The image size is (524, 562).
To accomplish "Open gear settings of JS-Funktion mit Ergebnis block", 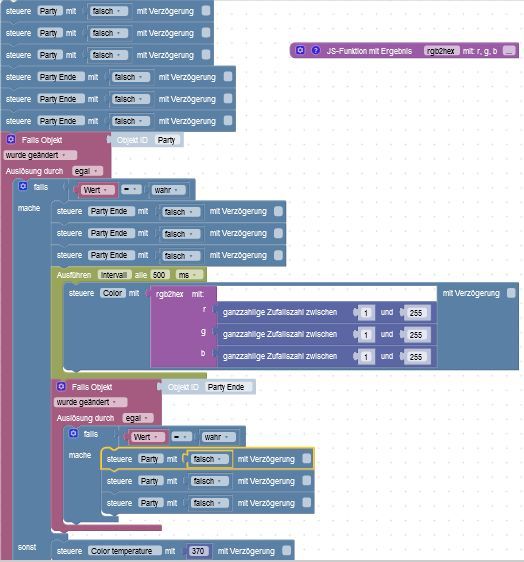I will point(300,51).
